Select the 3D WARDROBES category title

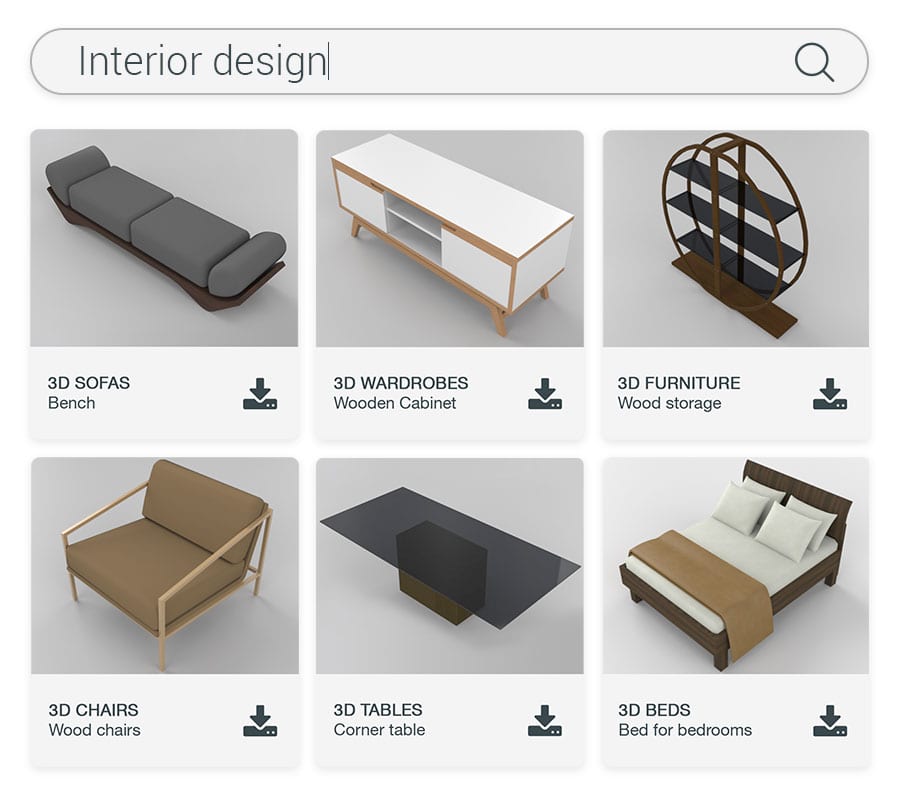401,383
